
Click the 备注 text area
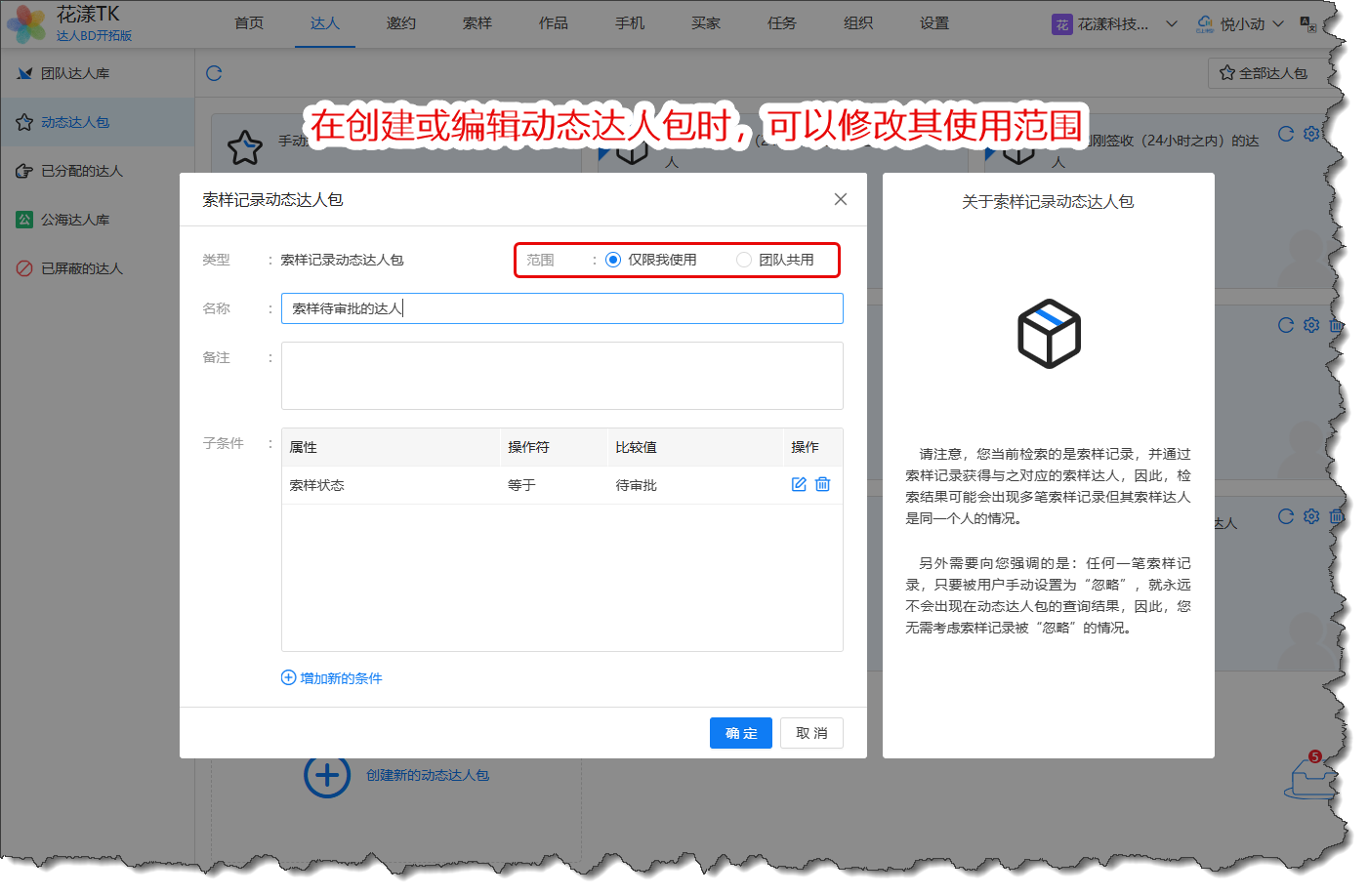click(x=561, y=376)
